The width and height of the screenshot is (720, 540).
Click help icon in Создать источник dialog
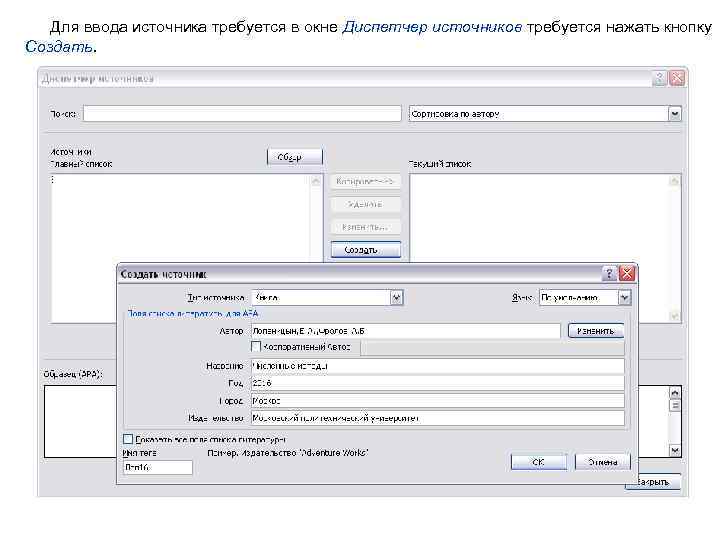(x=609, y=274)
